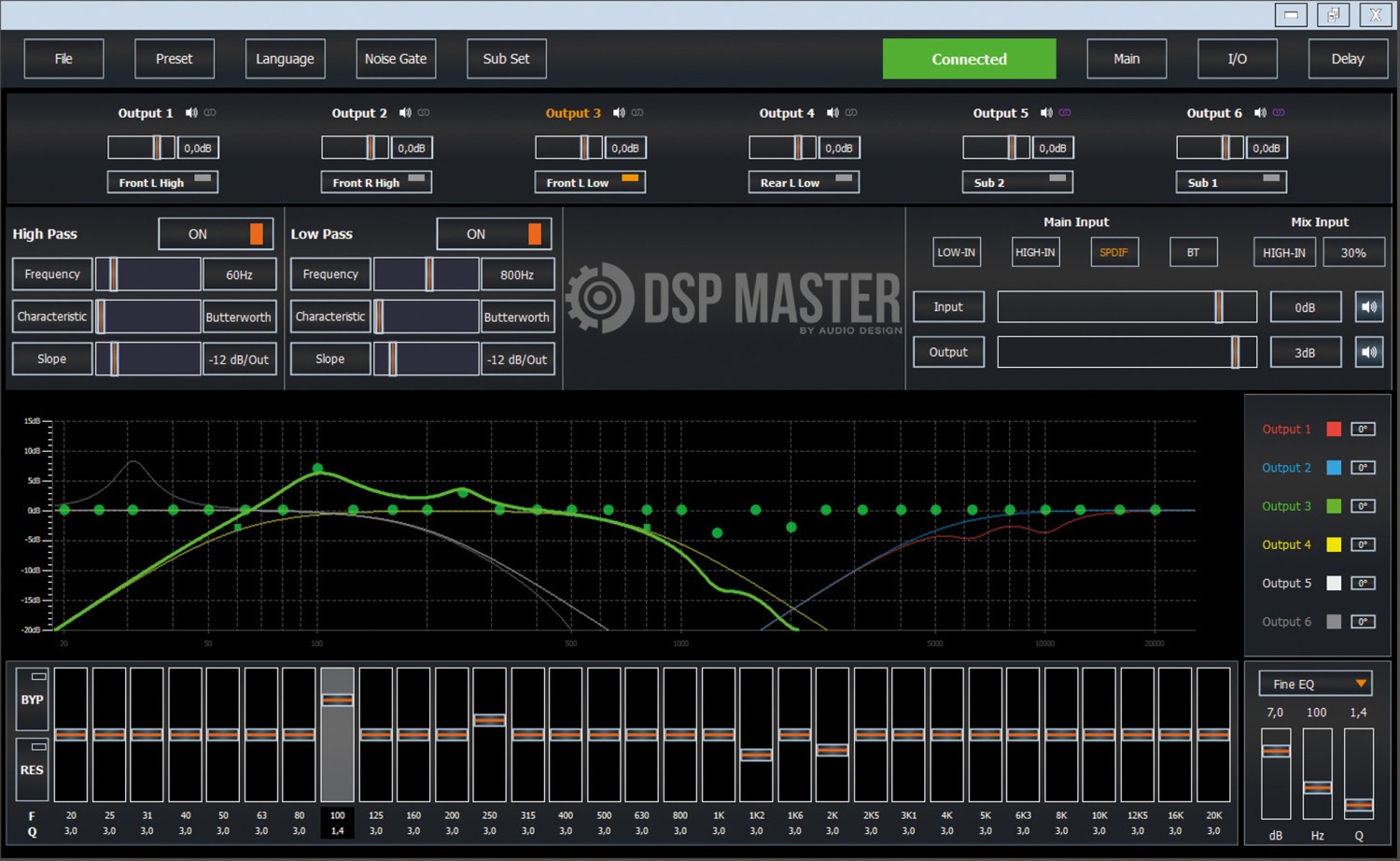Select the SPDIF main input
Screen dimensions: 1400x861
(x=1113, y=253)
